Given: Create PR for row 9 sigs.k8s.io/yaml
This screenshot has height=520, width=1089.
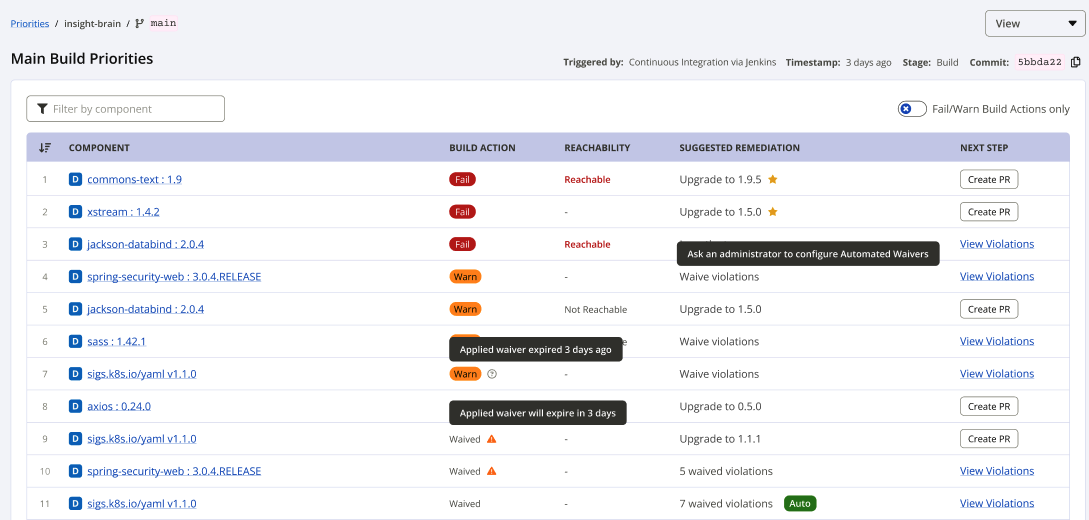Looking at the screenshot, I should click(989, 439).
